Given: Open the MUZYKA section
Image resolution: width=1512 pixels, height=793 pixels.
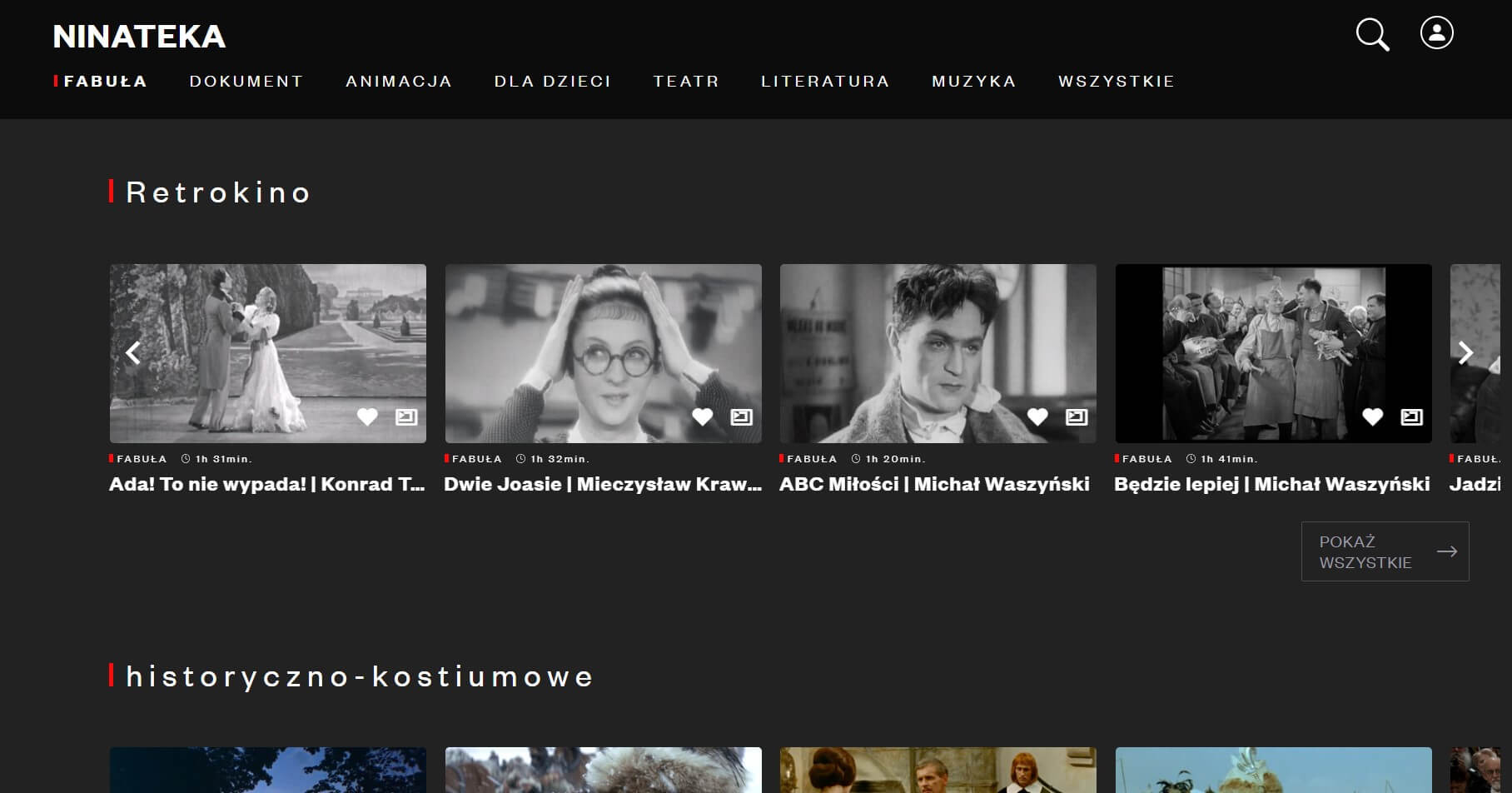Looking at the screenshot, I should (x=974, y=82).
